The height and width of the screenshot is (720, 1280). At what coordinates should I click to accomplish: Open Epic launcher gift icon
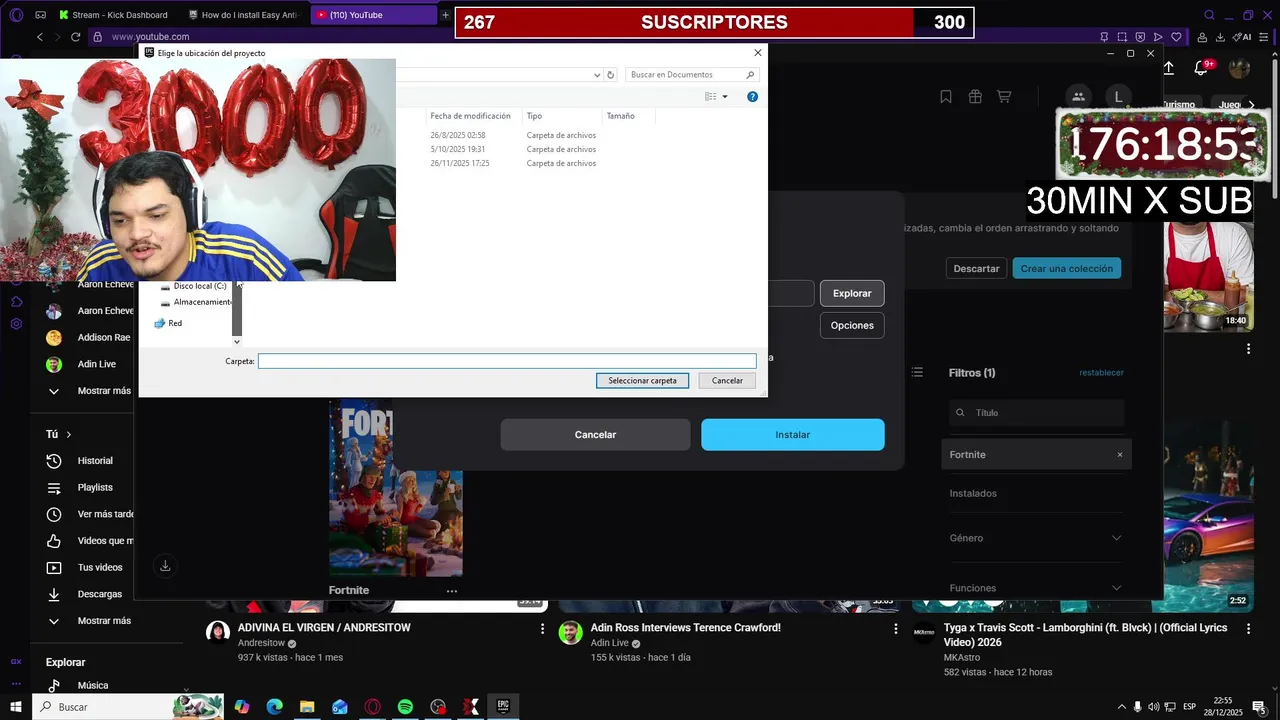(x=975, y=97)
